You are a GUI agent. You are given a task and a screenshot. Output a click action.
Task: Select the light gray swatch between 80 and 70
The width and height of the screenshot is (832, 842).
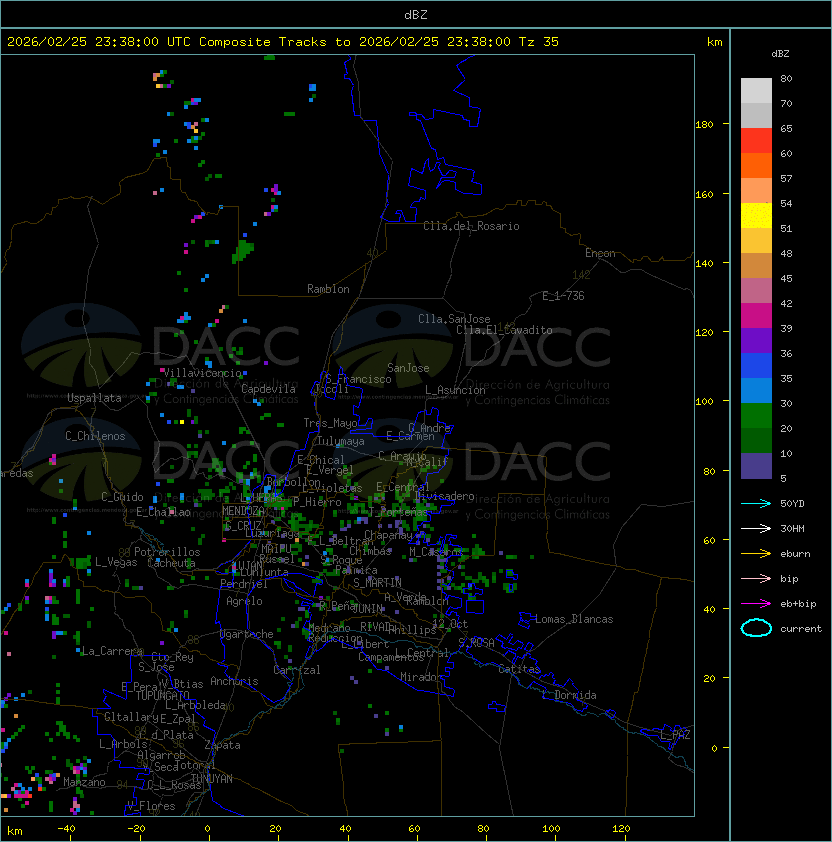click(x=756, y=91)
